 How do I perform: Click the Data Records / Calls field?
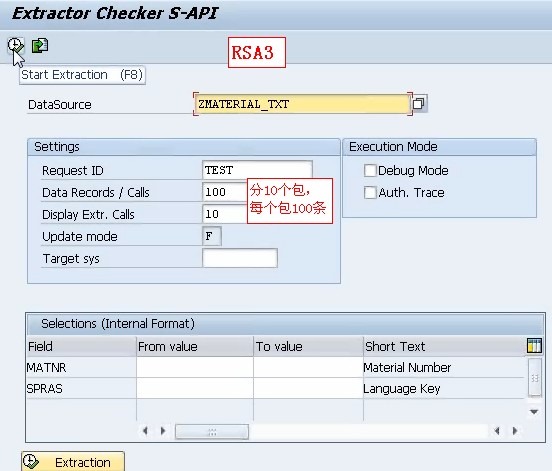pos(225,192)
